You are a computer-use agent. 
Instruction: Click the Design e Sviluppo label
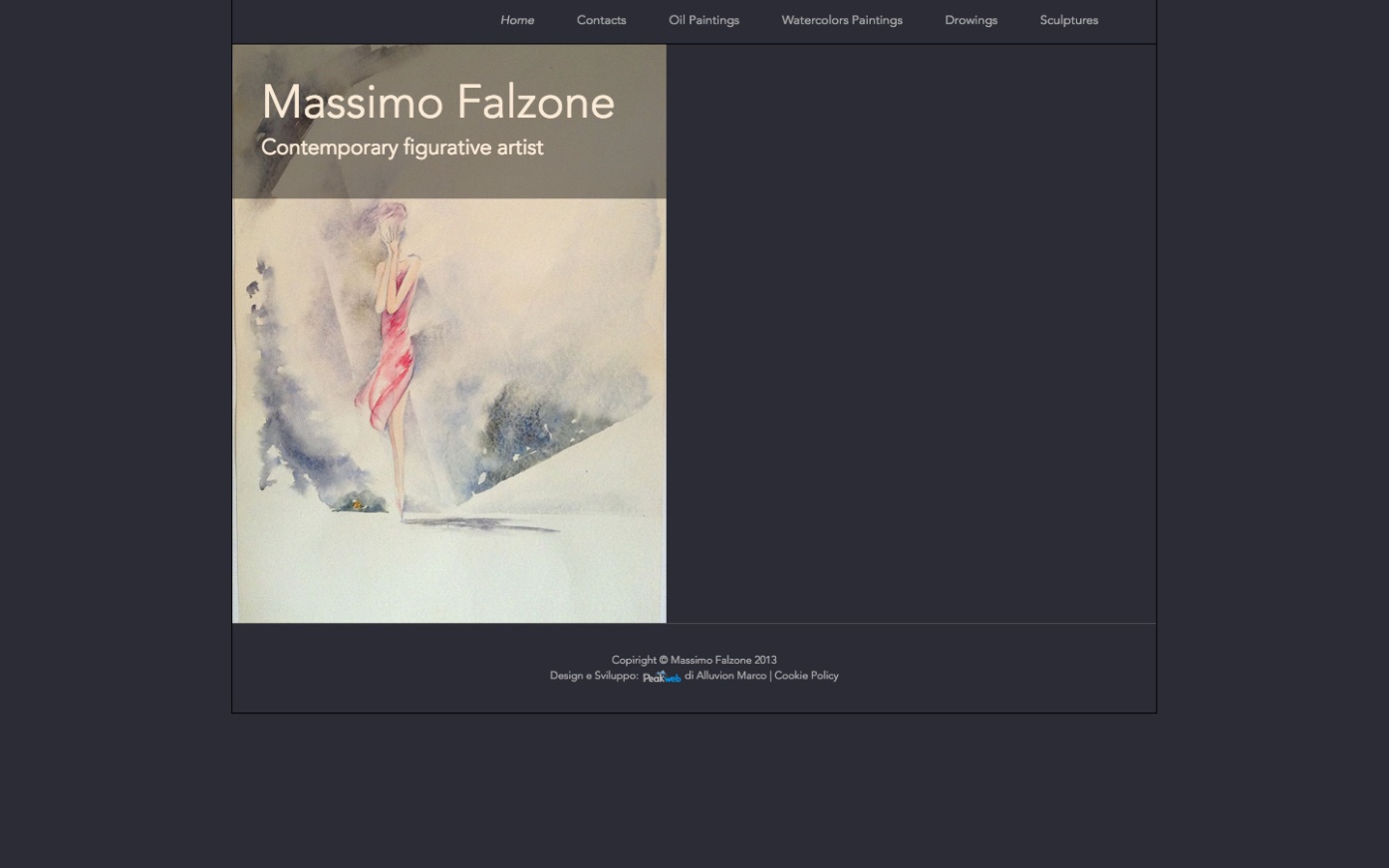coord(594,676)
